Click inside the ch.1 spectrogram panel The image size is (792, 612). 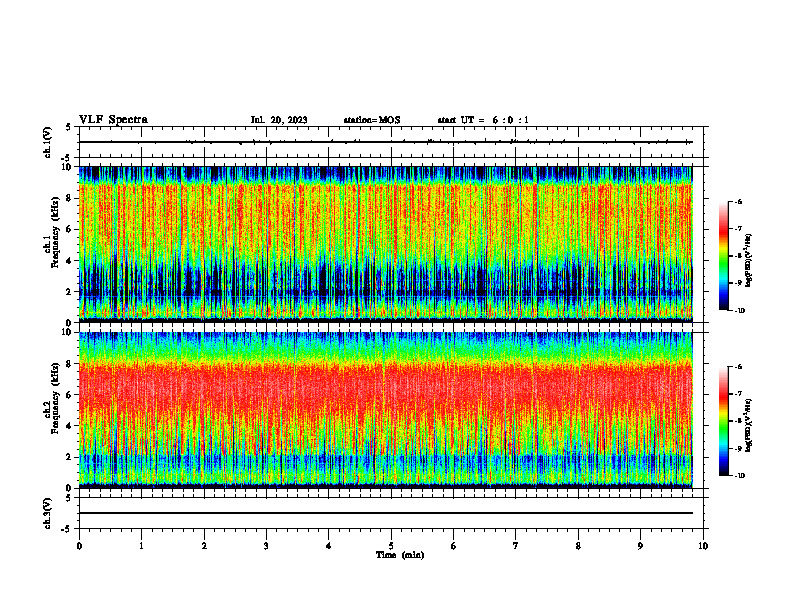click(385, 244)
